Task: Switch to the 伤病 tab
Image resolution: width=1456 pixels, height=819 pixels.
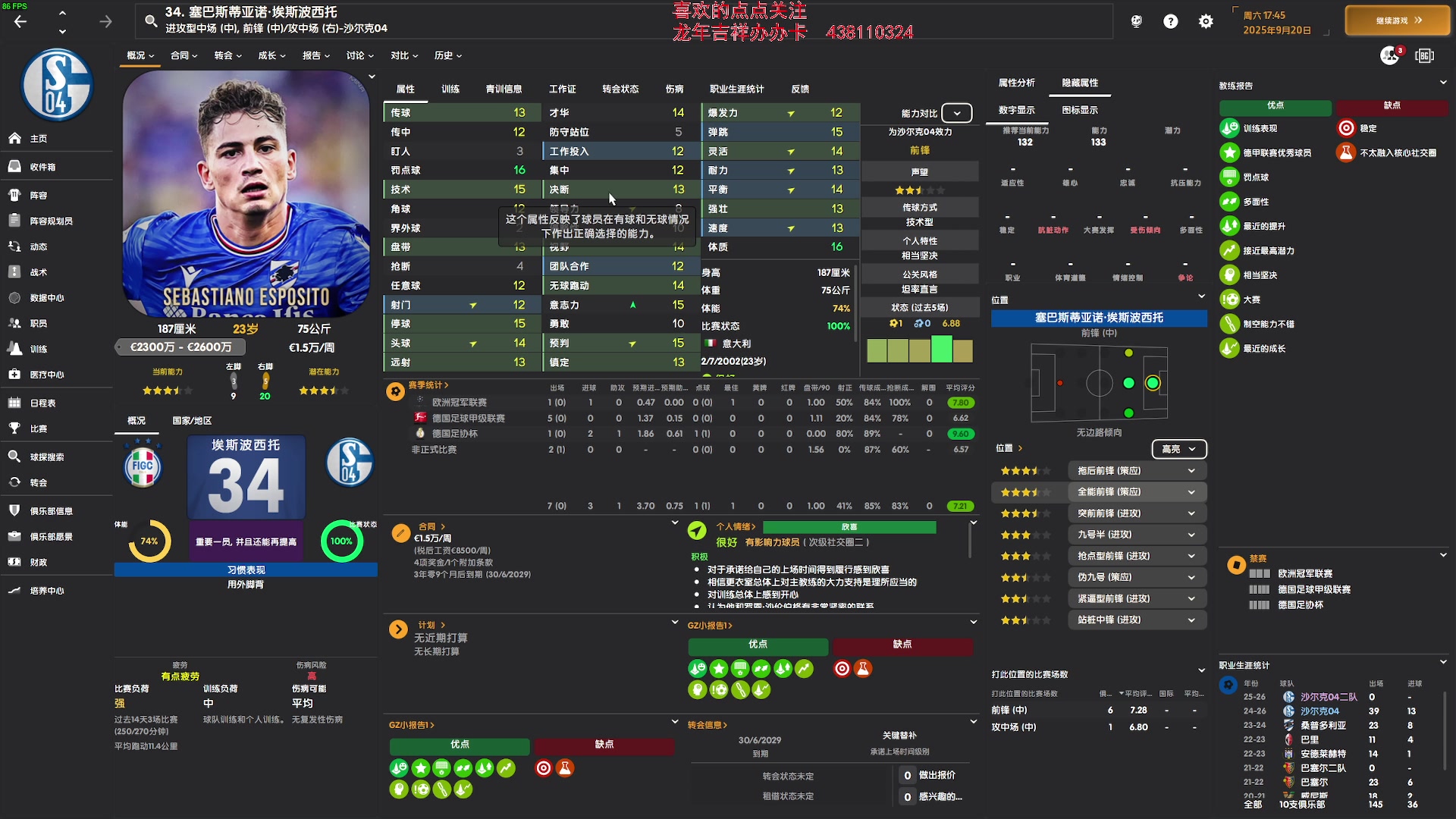Action: (674, 89)
